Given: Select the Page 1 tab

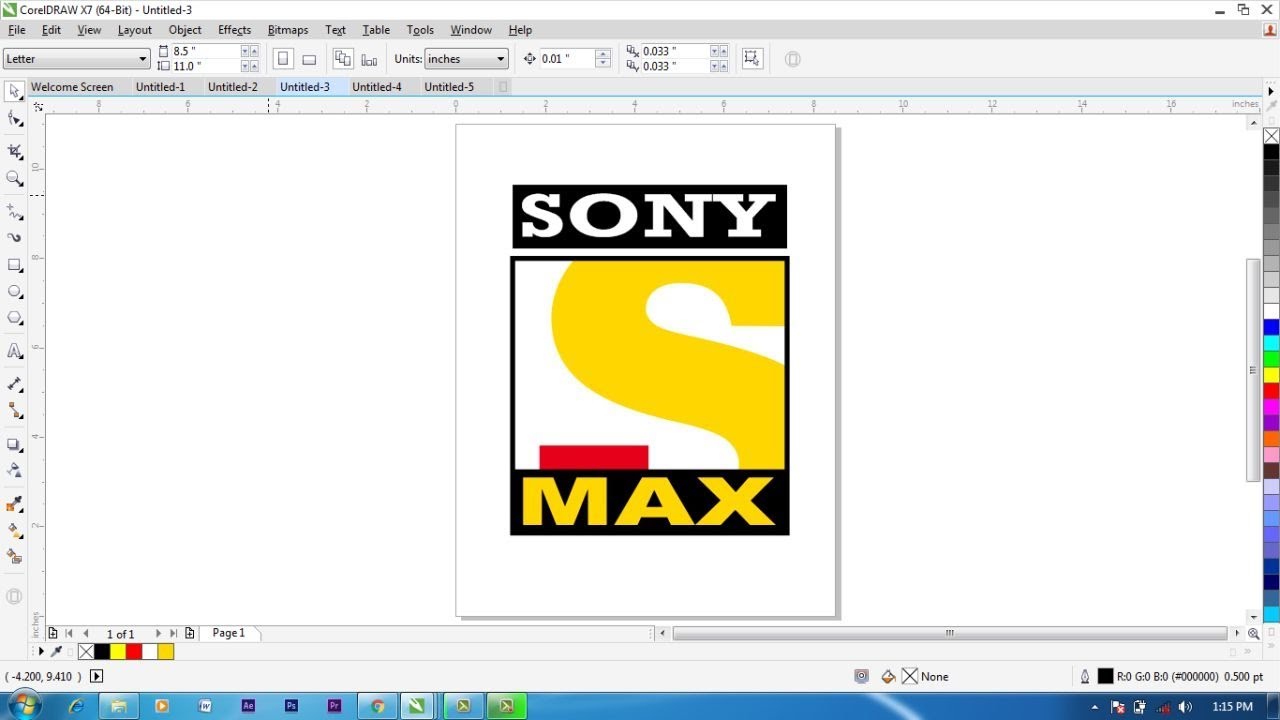Looking at the screenshot, I should [x=229, y=633].
